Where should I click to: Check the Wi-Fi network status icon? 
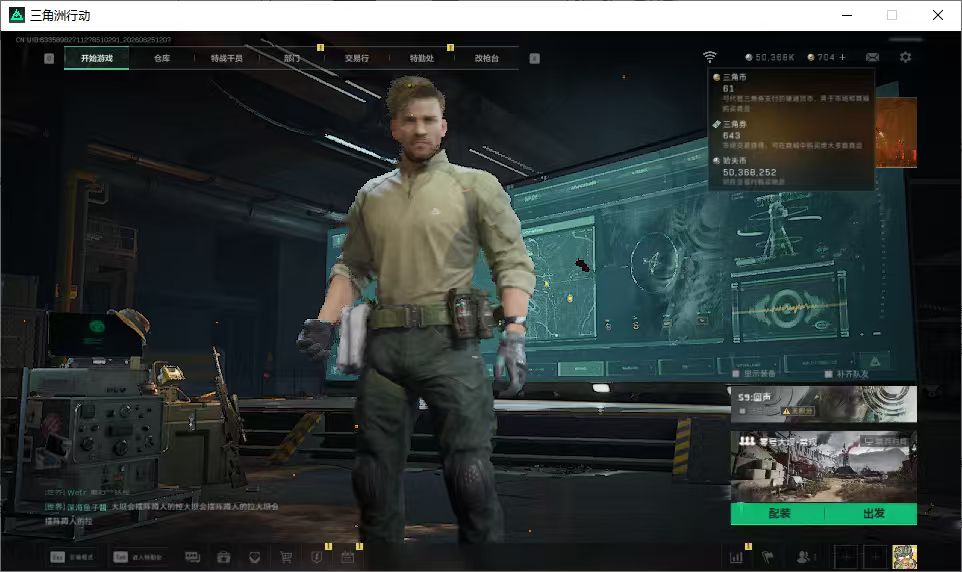click(709, 57)
